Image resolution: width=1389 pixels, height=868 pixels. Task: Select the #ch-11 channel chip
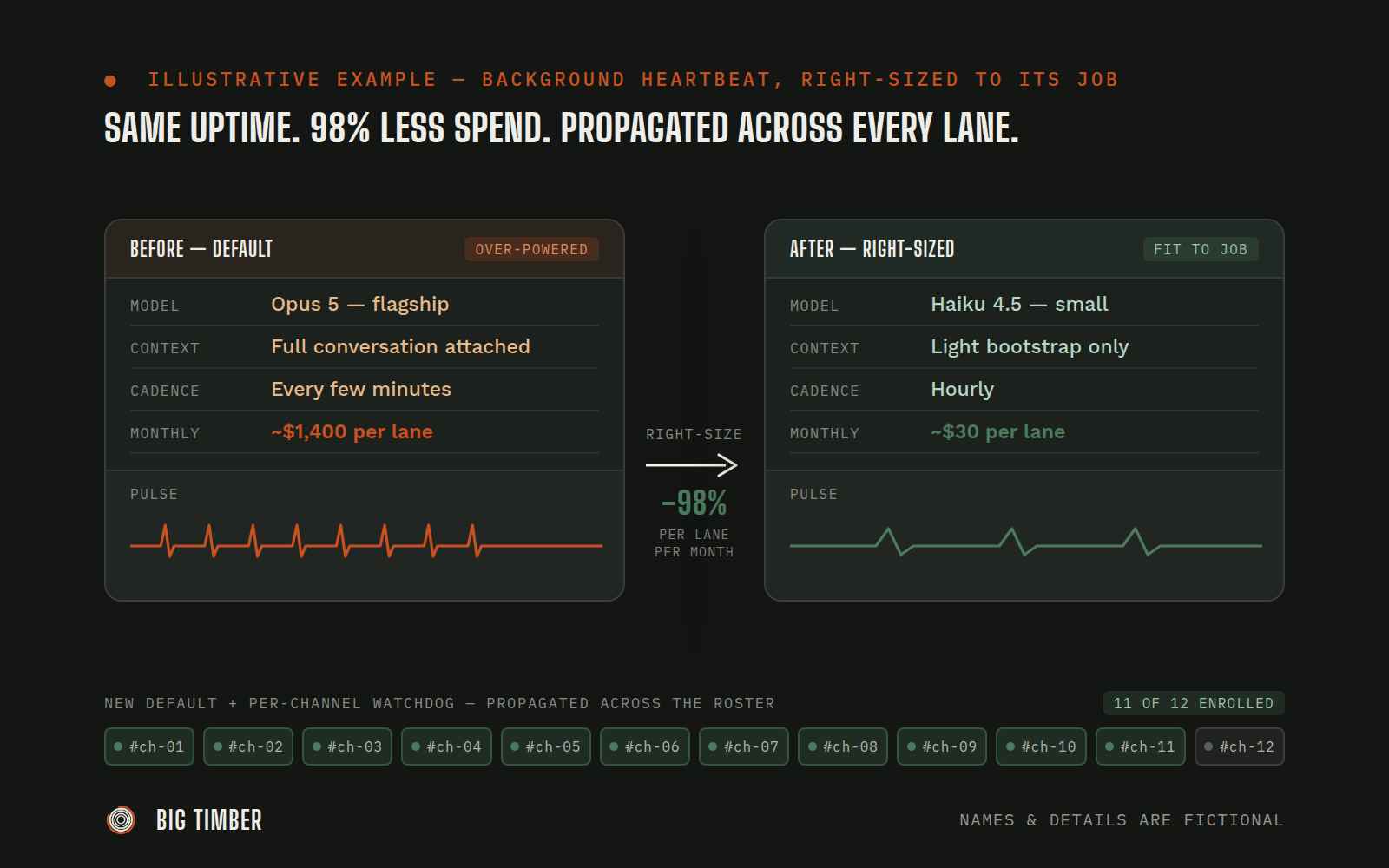pyautogui.click(x=1141, y=746)
